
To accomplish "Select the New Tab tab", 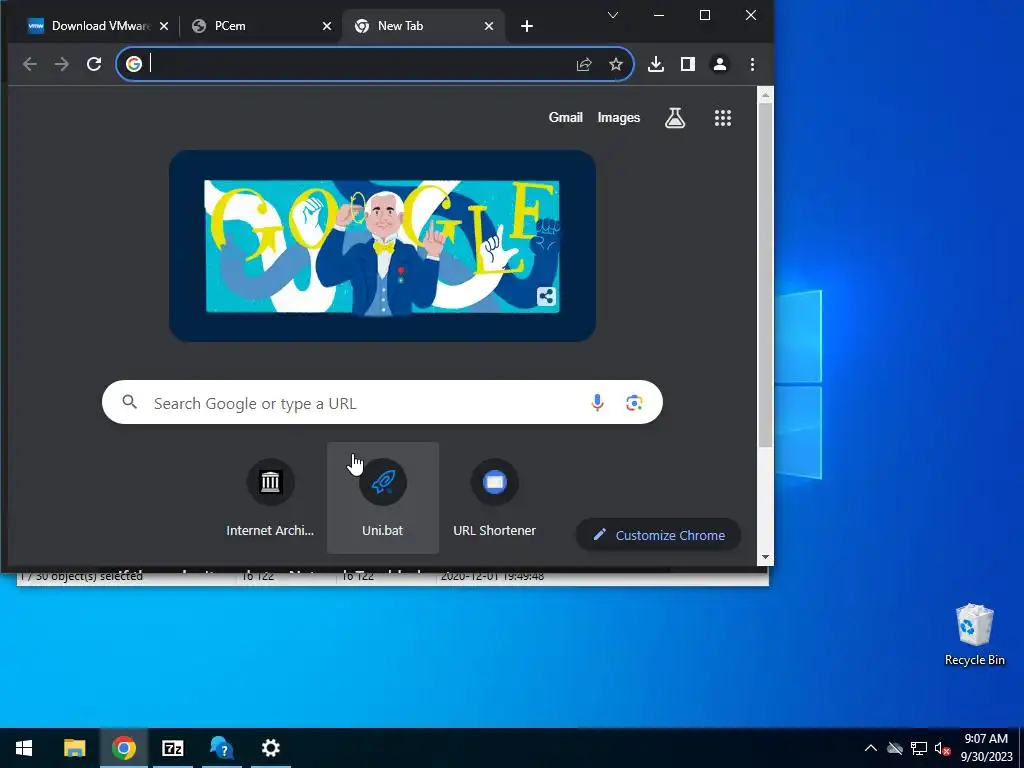I will click(418, 26).
